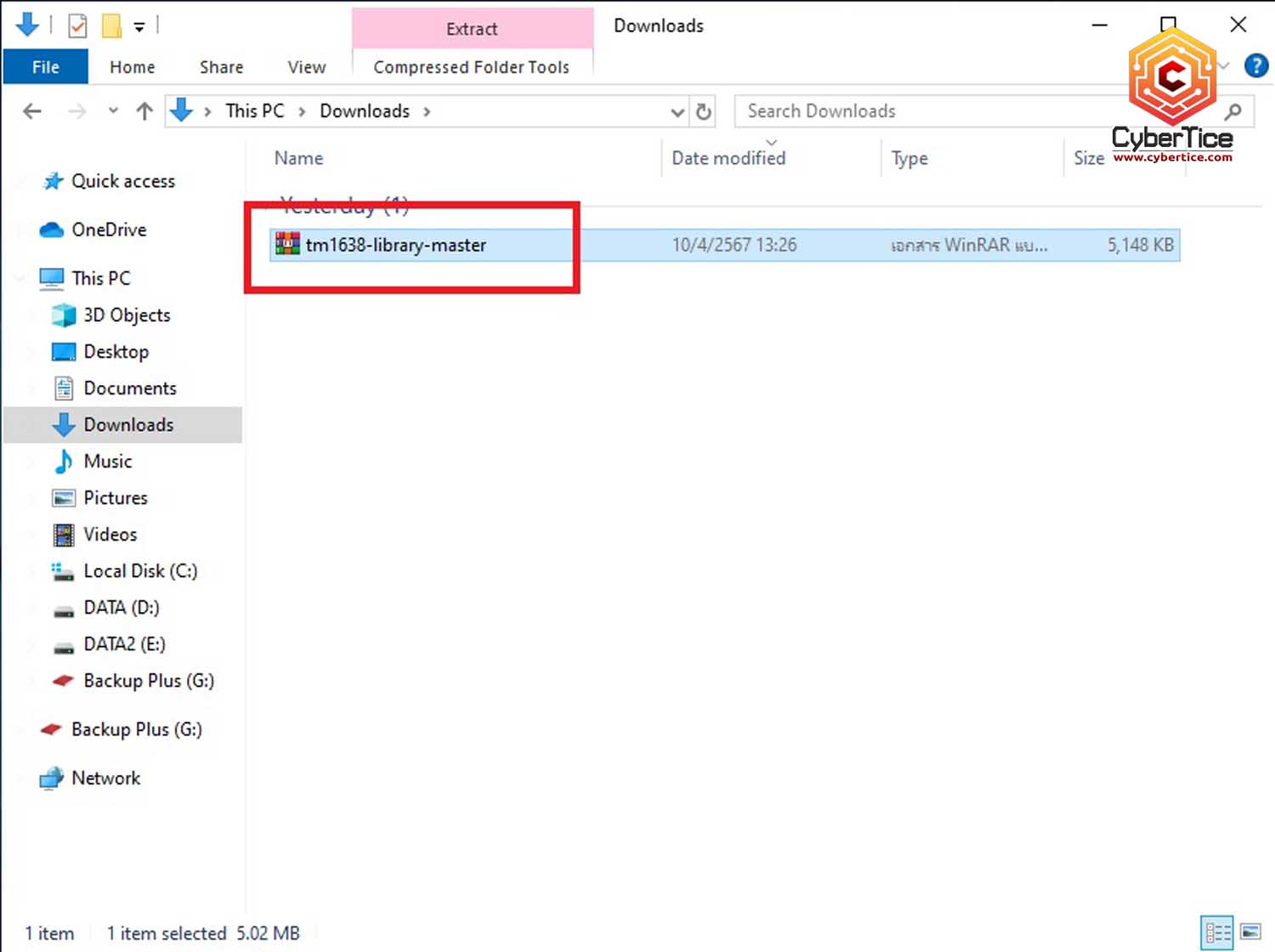
Task: Switch to the View ribbon tab
Action: (306, 67)
